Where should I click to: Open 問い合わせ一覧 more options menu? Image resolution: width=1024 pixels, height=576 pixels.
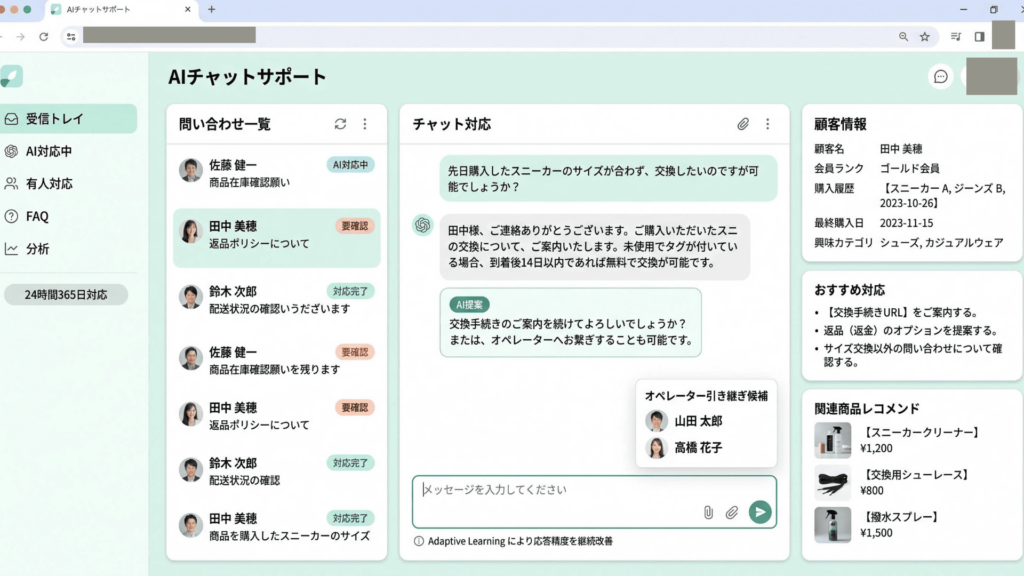[x=365, y=124]
